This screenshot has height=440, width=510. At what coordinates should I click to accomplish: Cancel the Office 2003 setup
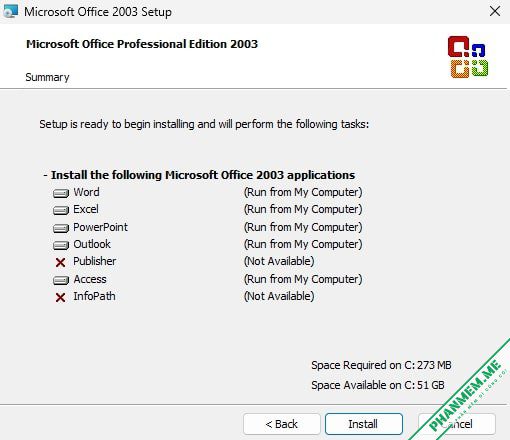[x=457, y=424]
